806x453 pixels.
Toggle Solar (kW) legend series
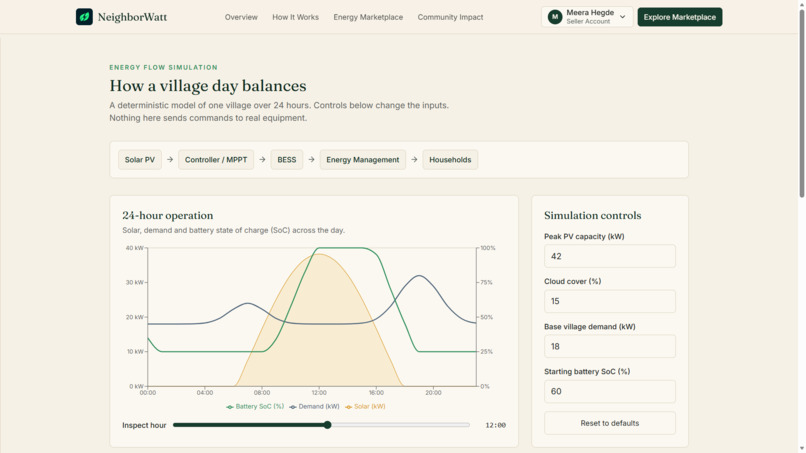pyautogui.click(x=365, y=406)
